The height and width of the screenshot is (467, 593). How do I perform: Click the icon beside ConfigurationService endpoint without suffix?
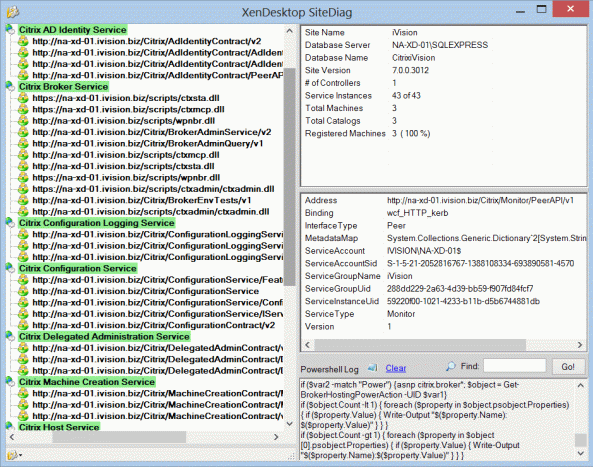[23, 291]
